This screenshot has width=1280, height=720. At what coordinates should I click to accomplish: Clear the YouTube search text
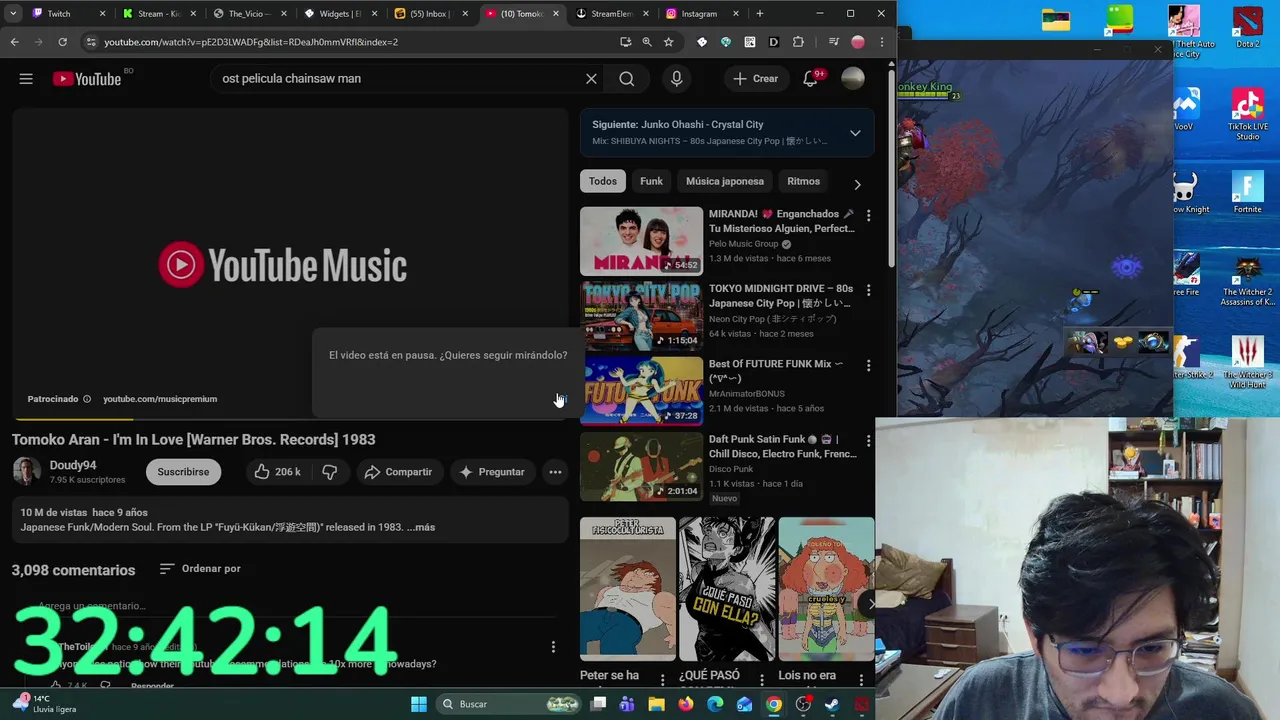click(591, 79)
